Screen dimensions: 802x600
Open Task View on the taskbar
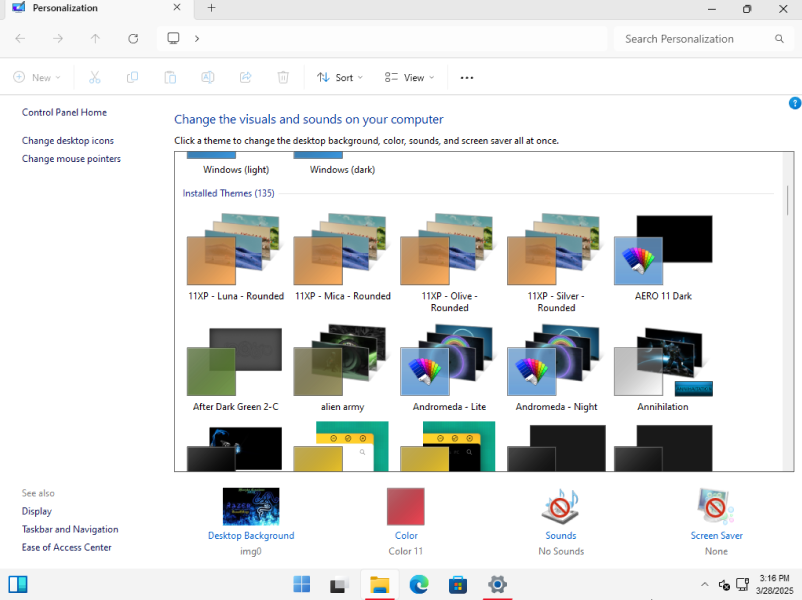pos(339,584)
